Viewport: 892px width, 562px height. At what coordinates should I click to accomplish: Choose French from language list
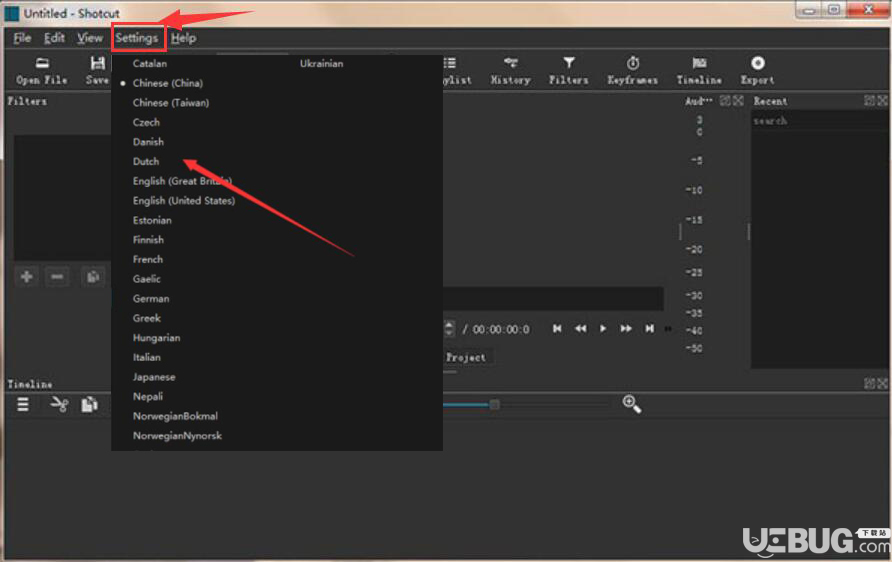[147, 259]
